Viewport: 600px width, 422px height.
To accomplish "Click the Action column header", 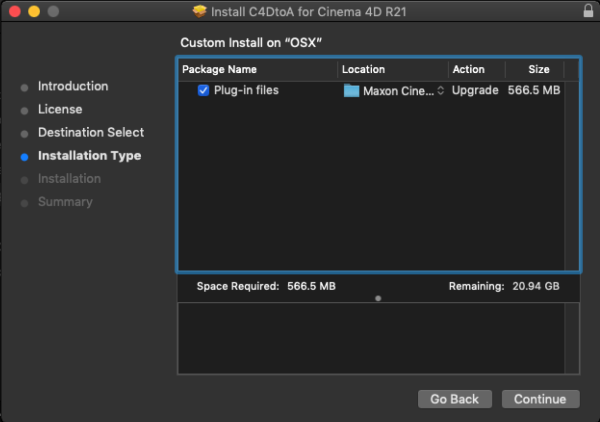I will point(468,70).
